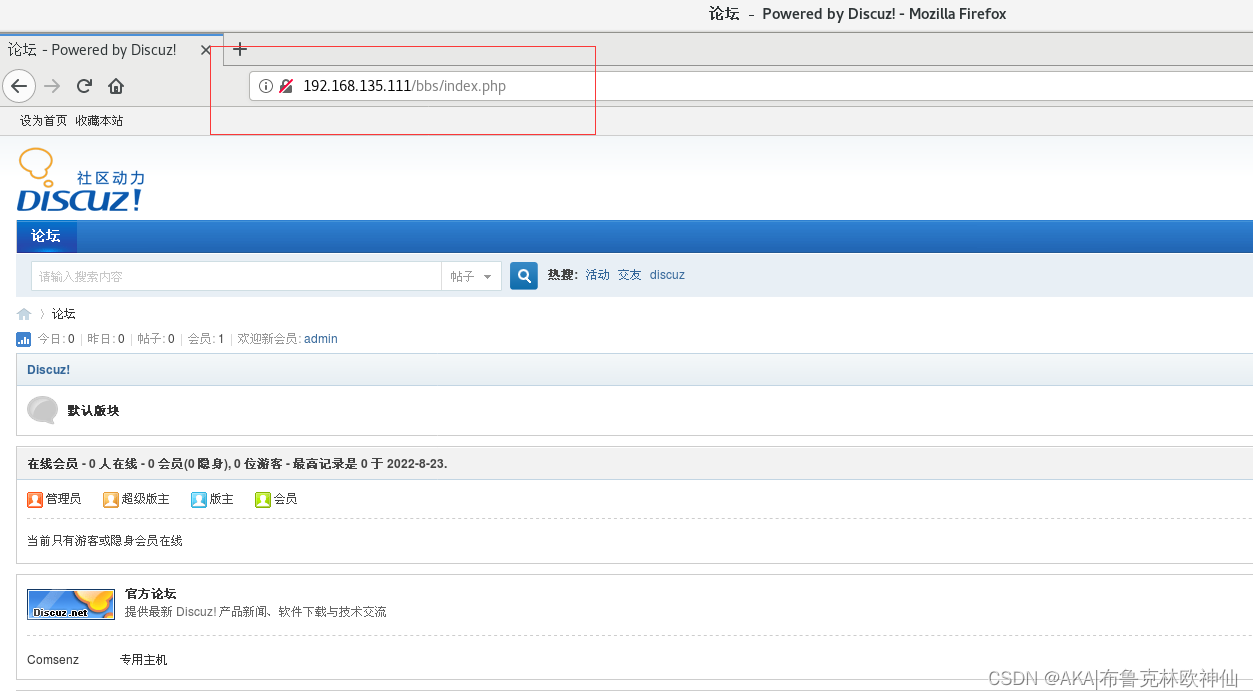Viewport: 1253px width, 699px height.
Task: Click the address bar URL field
Action: [x=750, y=86]
